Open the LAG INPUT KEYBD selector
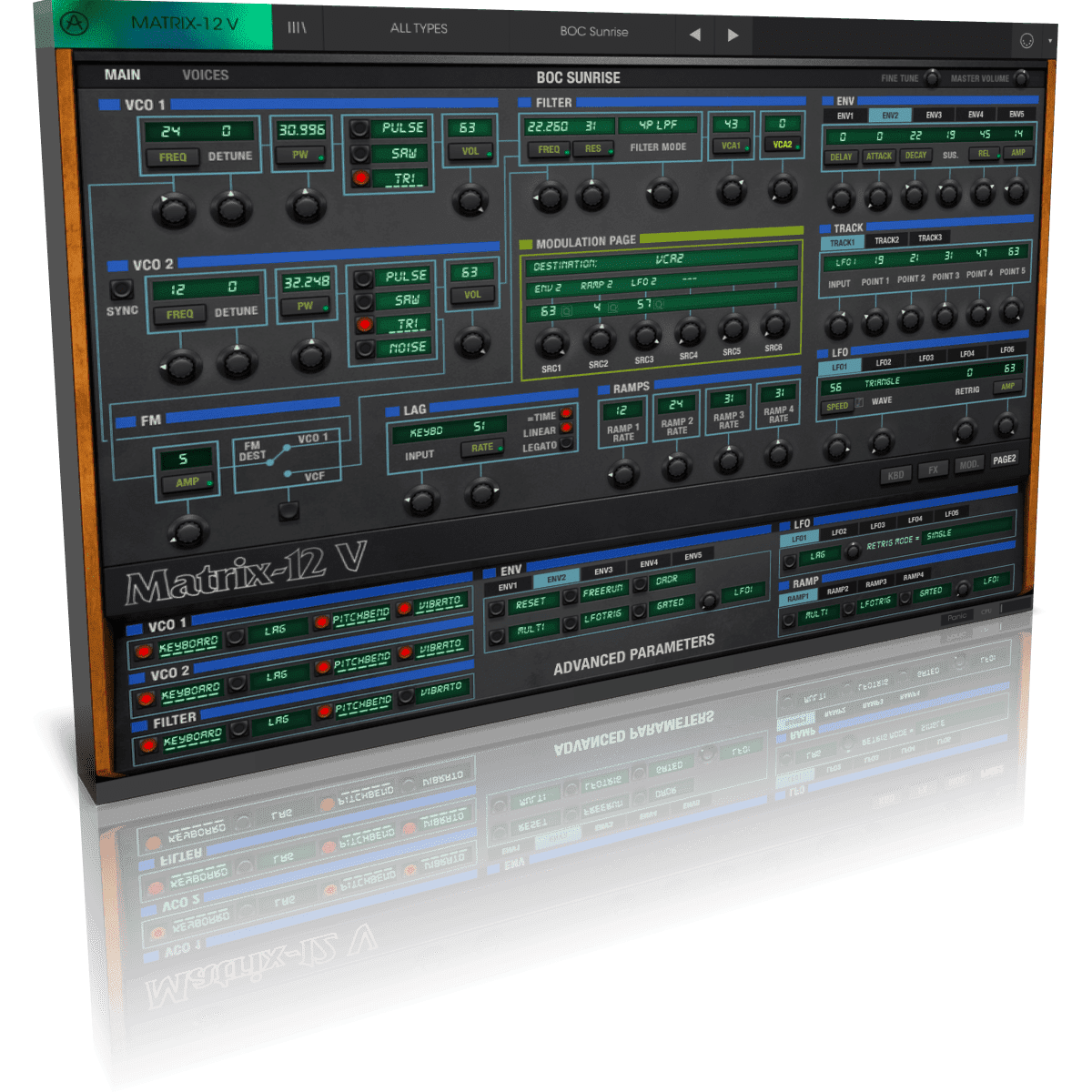The width and height of the screenshot is (1092, 1092). 427,431
